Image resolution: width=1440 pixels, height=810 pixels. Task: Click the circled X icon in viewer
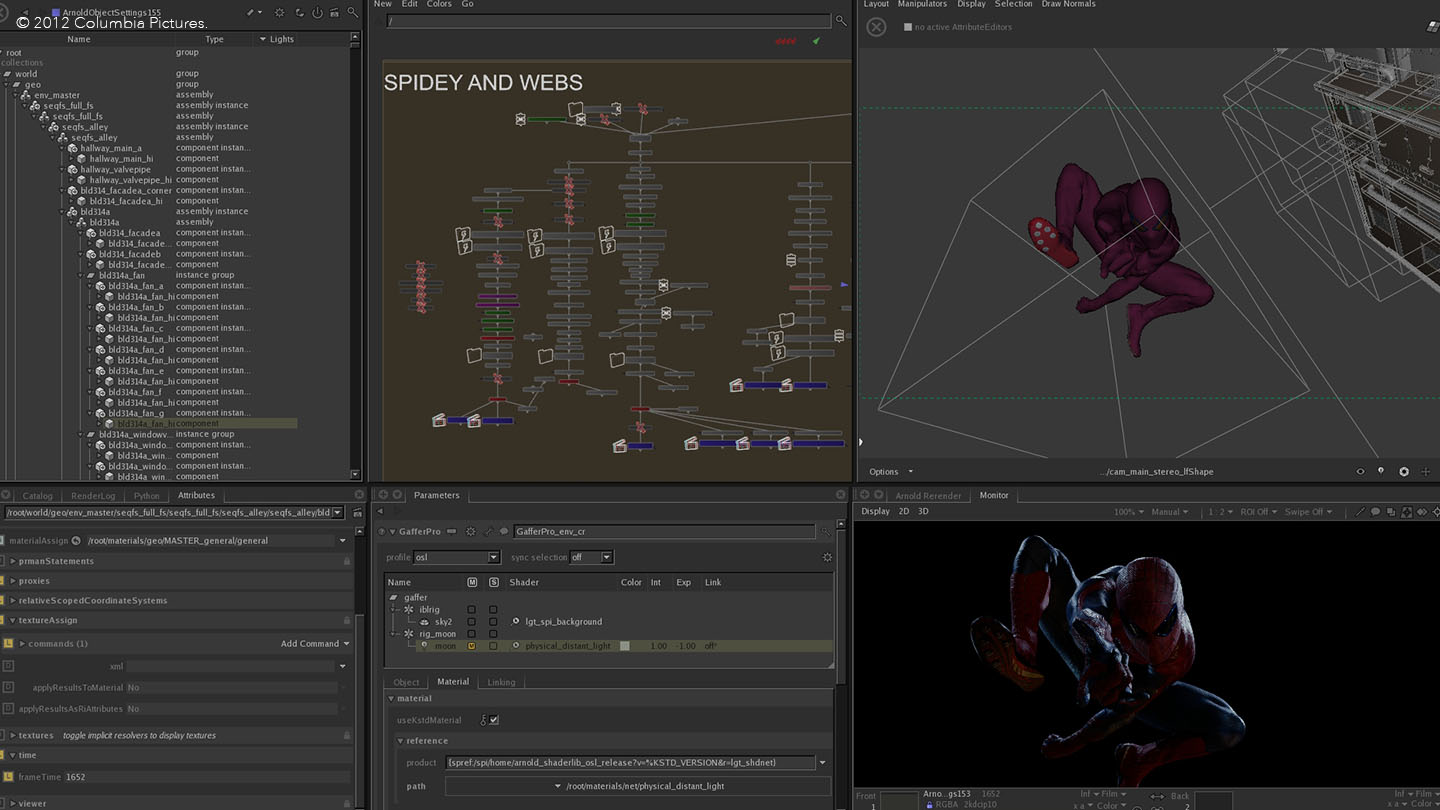[x=876, y=27]
